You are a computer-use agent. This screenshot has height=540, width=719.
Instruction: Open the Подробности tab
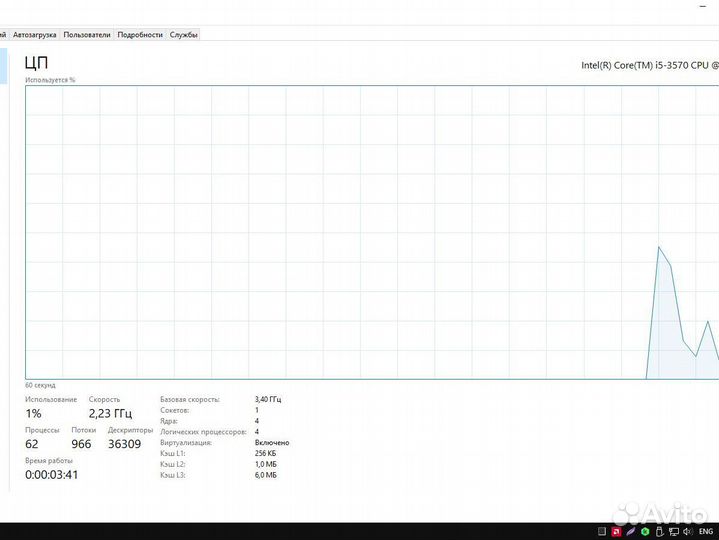click(x=140, y=35)
